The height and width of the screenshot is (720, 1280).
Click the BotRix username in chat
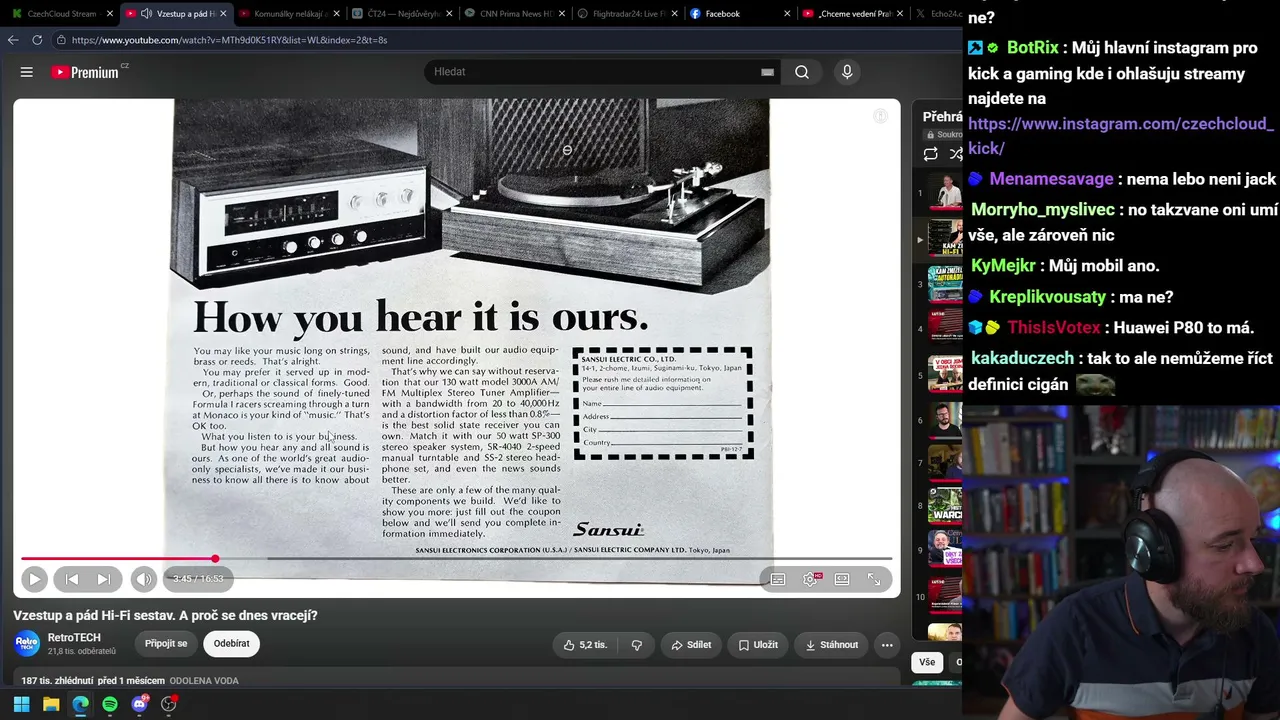point(1033,48)
